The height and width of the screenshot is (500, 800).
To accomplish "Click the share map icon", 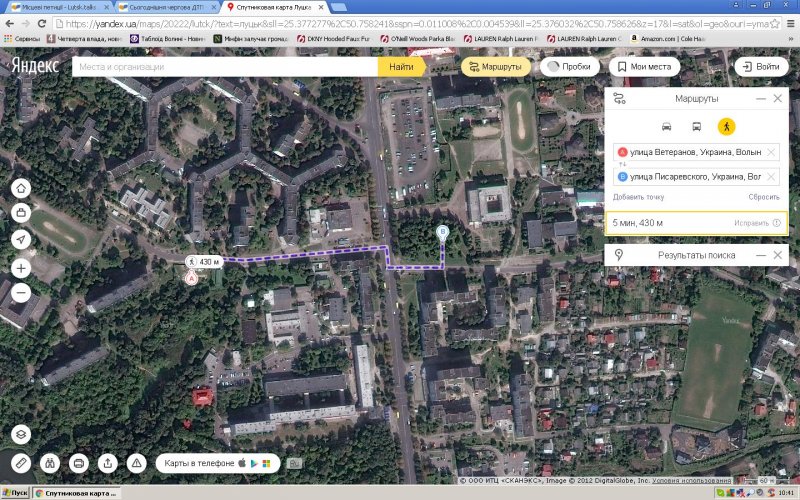I will (x=108, y=463).
